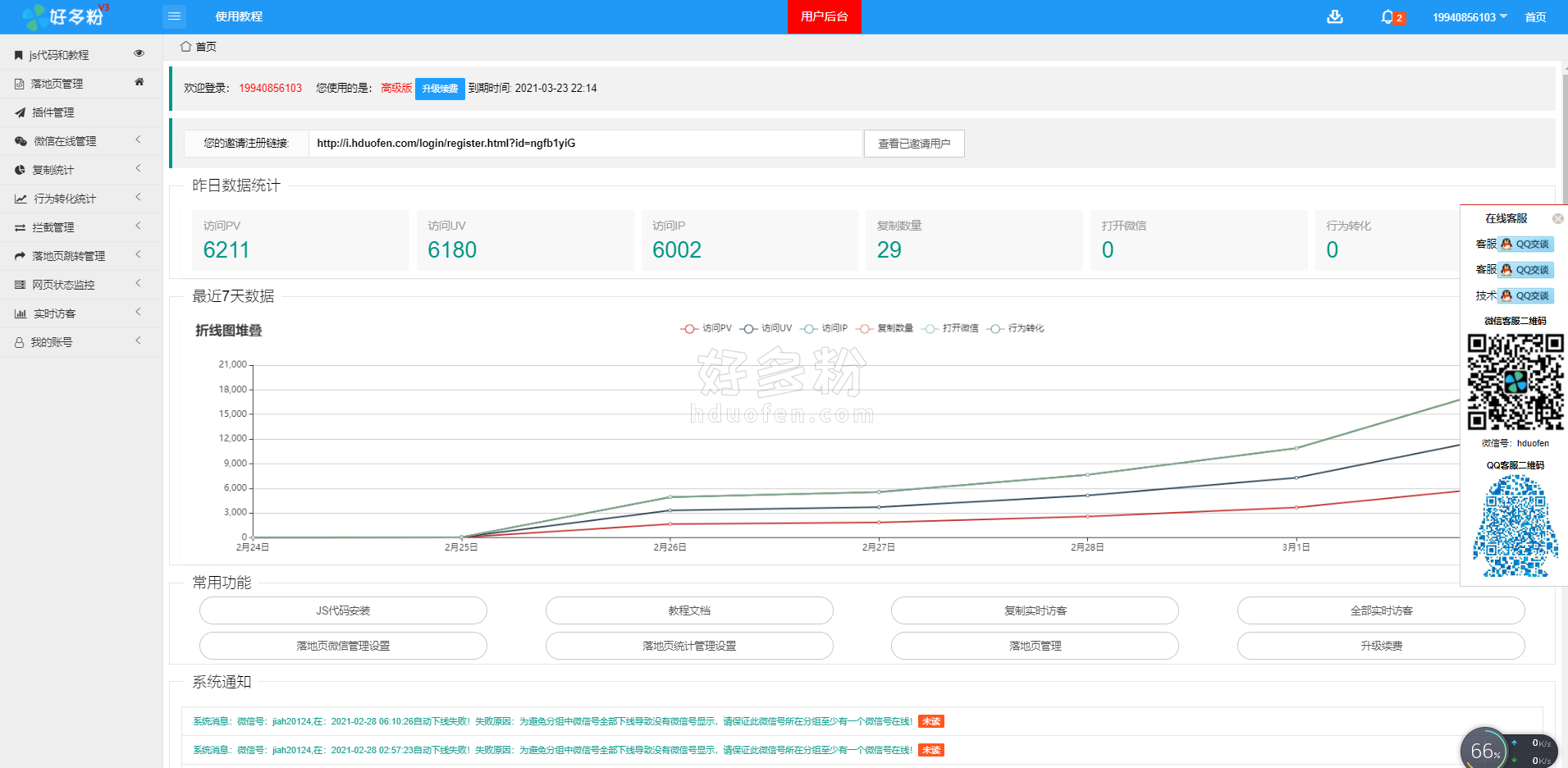Toggle the 访问UV series in chart legend
The width and height of the screenshot is (1568, 768).
[766, 328]
